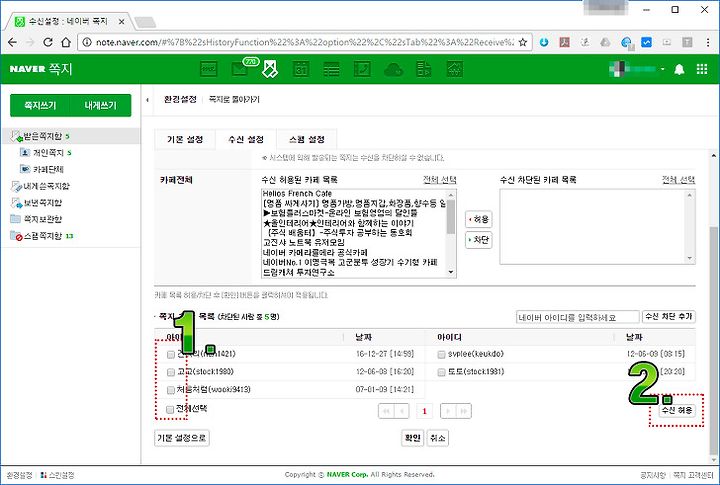Open the chart-graph icon at the end of the green bar
720x485 pixels.
click(x=455, y=69)
